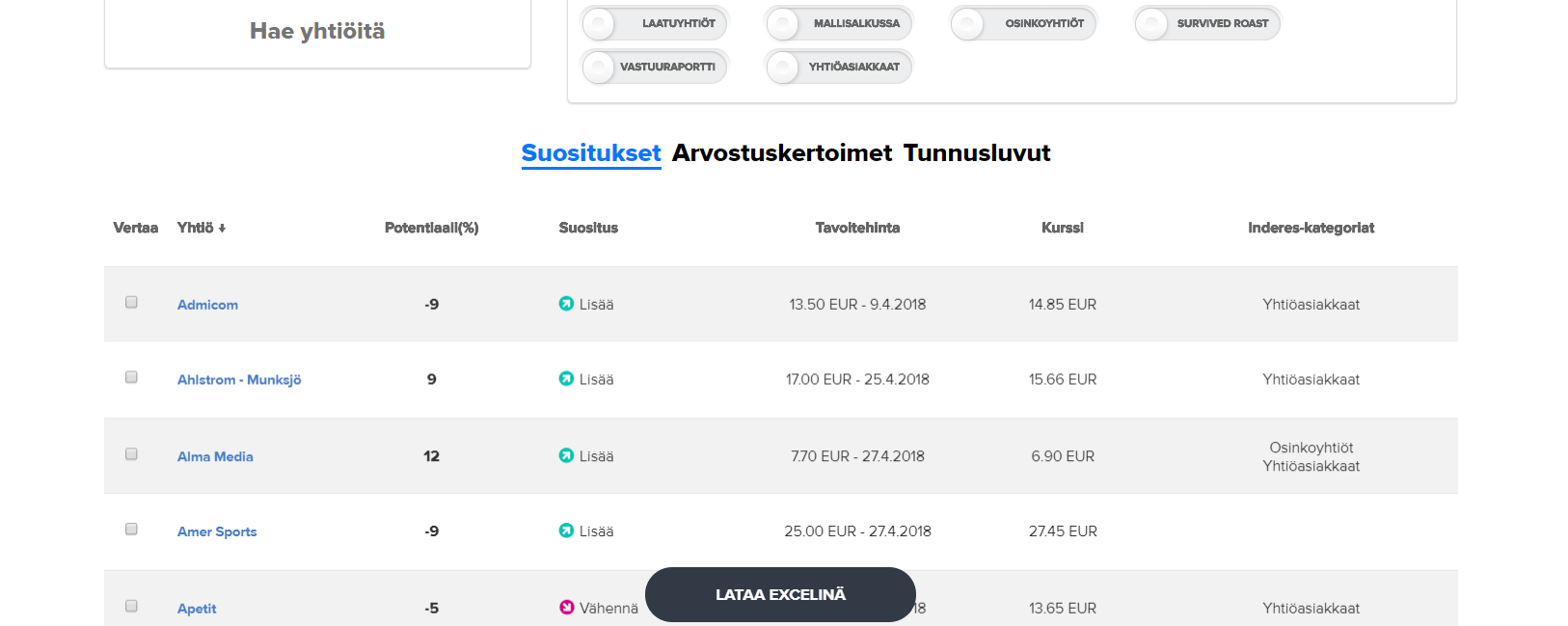
Task: Tick the Vertaa checkbox for Alma Media
Action: 131,453
